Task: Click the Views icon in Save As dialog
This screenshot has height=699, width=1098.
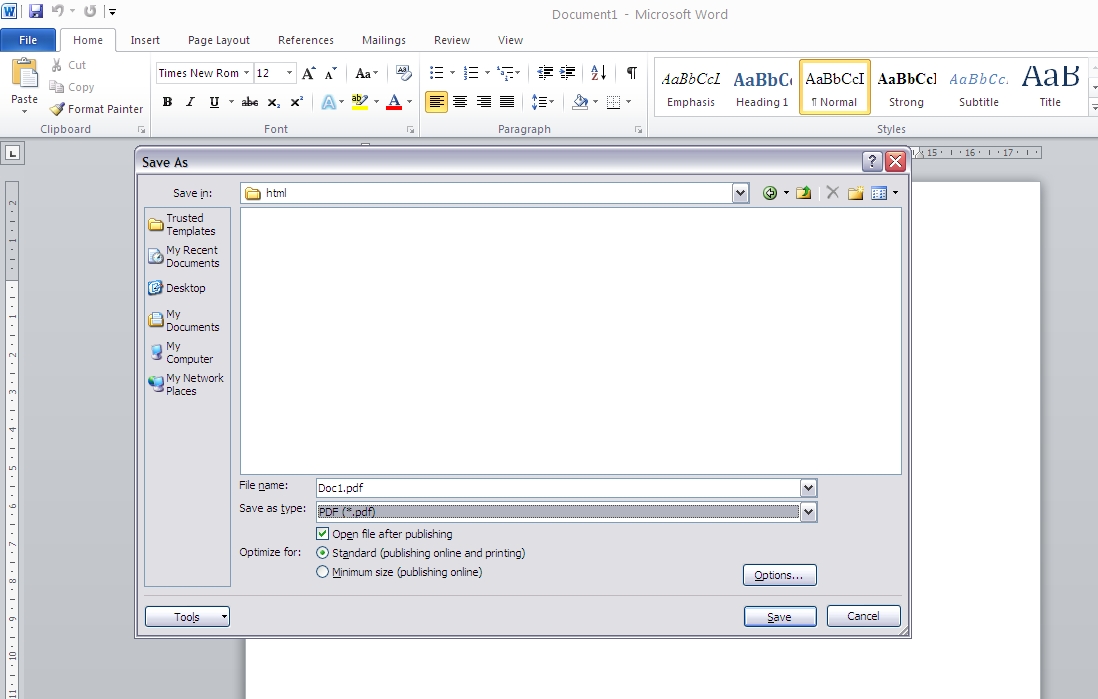Action: click(x=880, y=193)
